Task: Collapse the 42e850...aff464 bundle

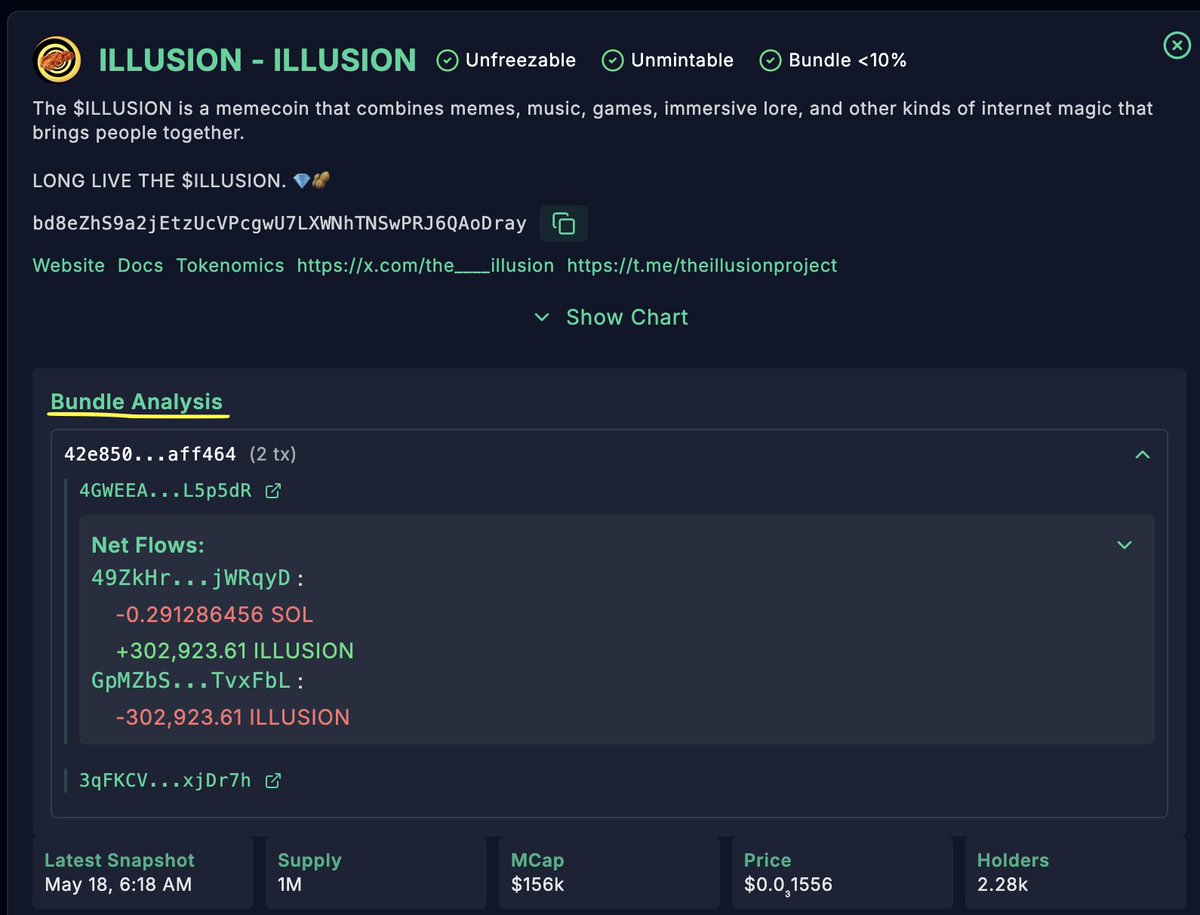Action: 1143,455
